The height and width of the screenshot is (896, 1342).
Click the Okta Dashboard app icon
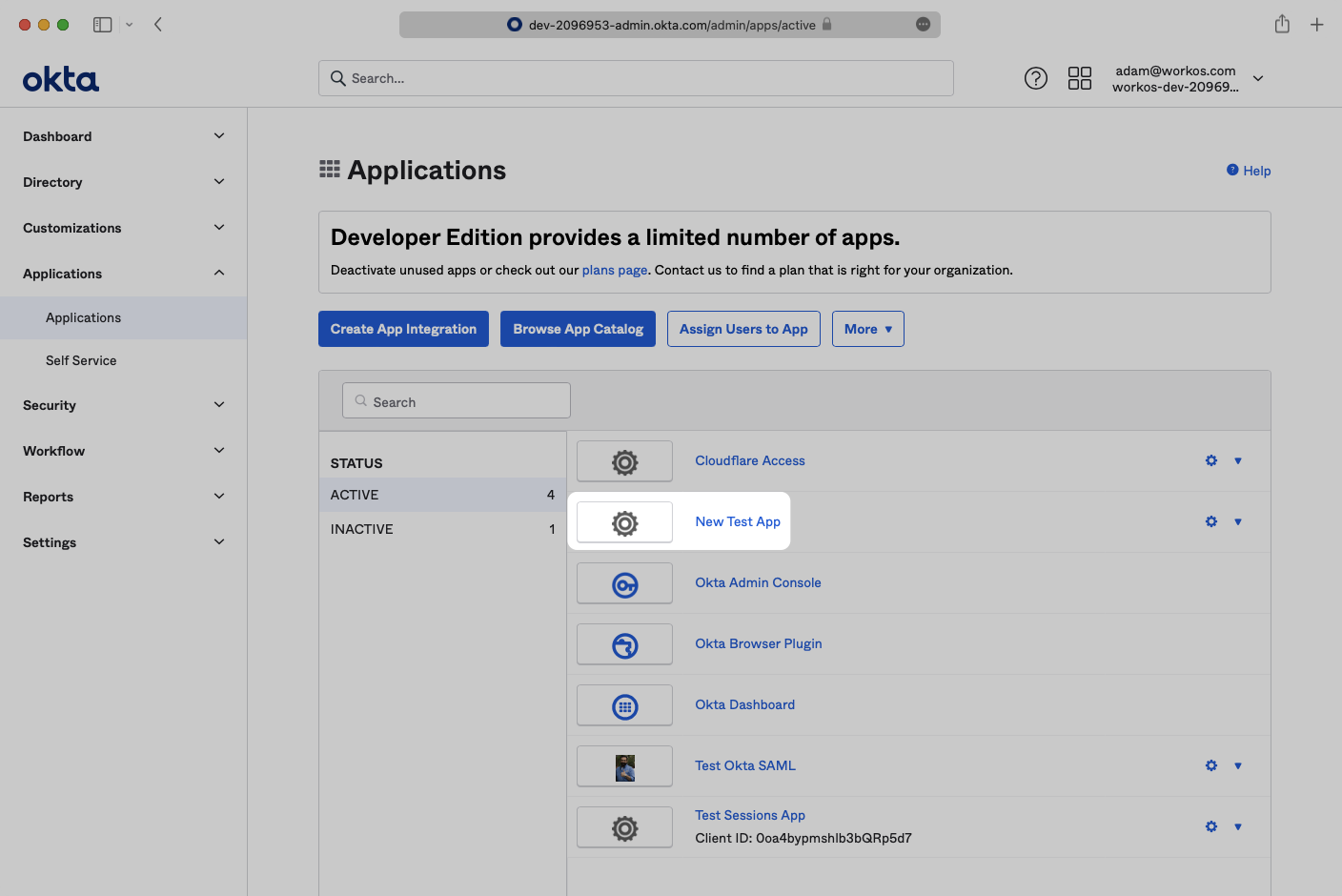(624, 705)
